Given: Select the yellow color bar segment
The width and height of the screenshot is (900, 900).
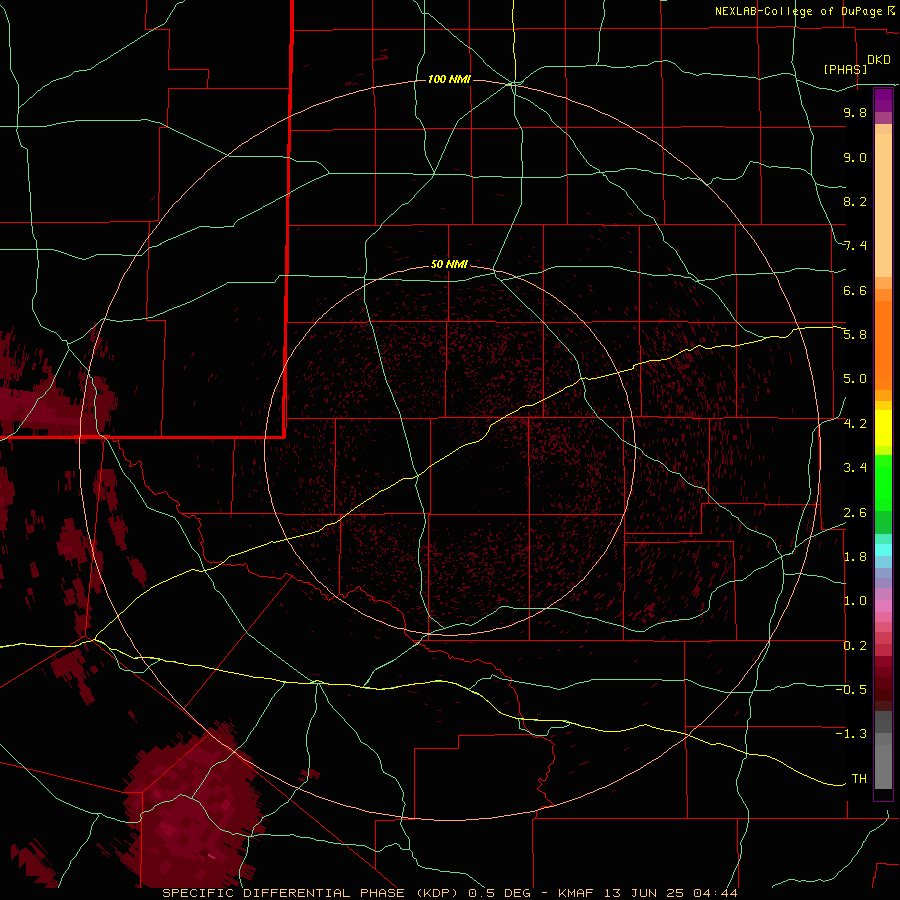Looking at the screenshot, I should [x=883, y=428].
